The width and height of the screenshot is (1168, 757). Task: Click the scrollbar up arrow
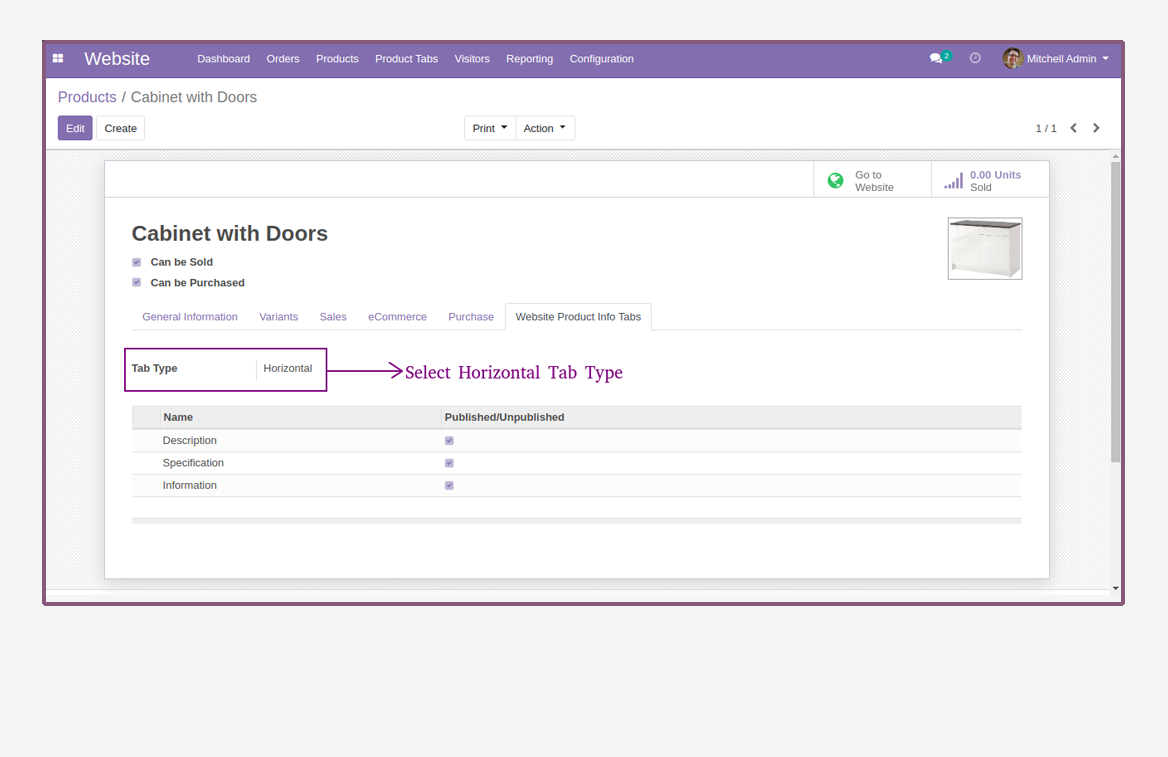(1115, 156)
